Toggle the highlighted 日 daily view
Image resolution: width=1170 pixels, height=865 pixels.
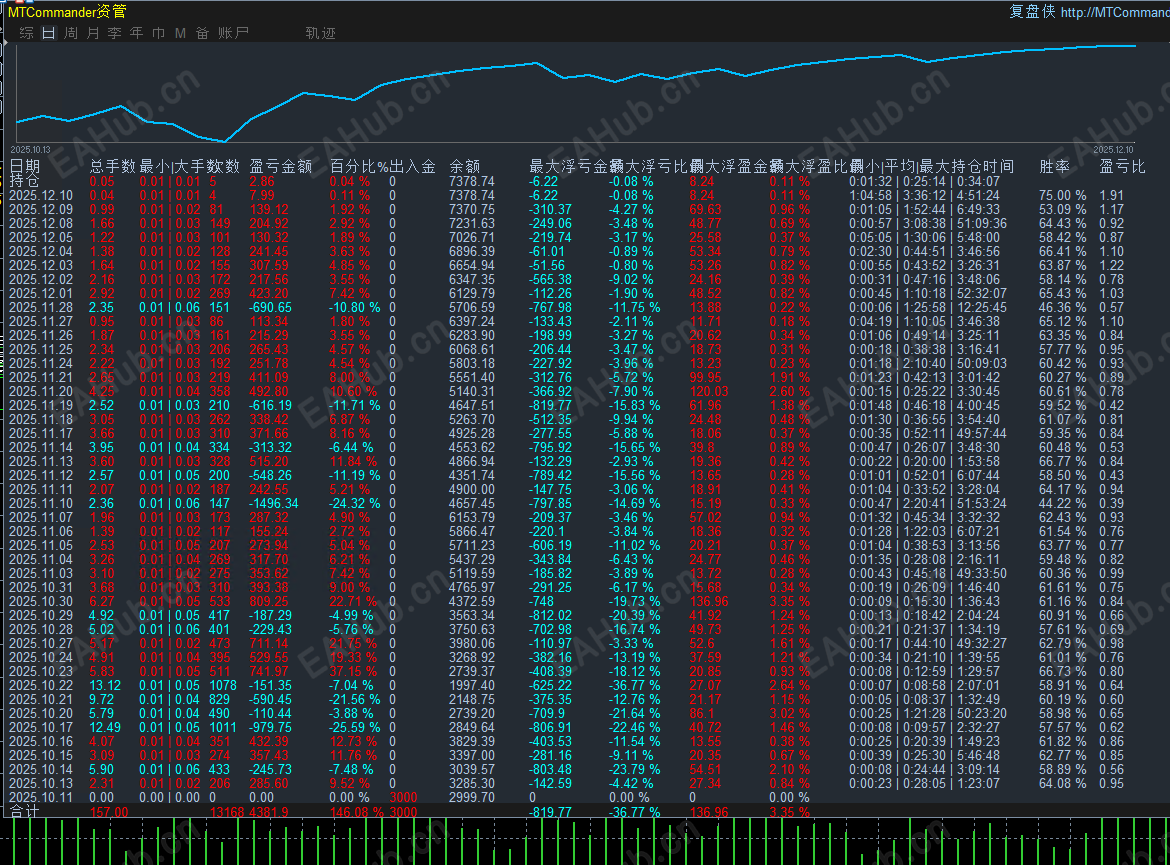tap(48, 32)
